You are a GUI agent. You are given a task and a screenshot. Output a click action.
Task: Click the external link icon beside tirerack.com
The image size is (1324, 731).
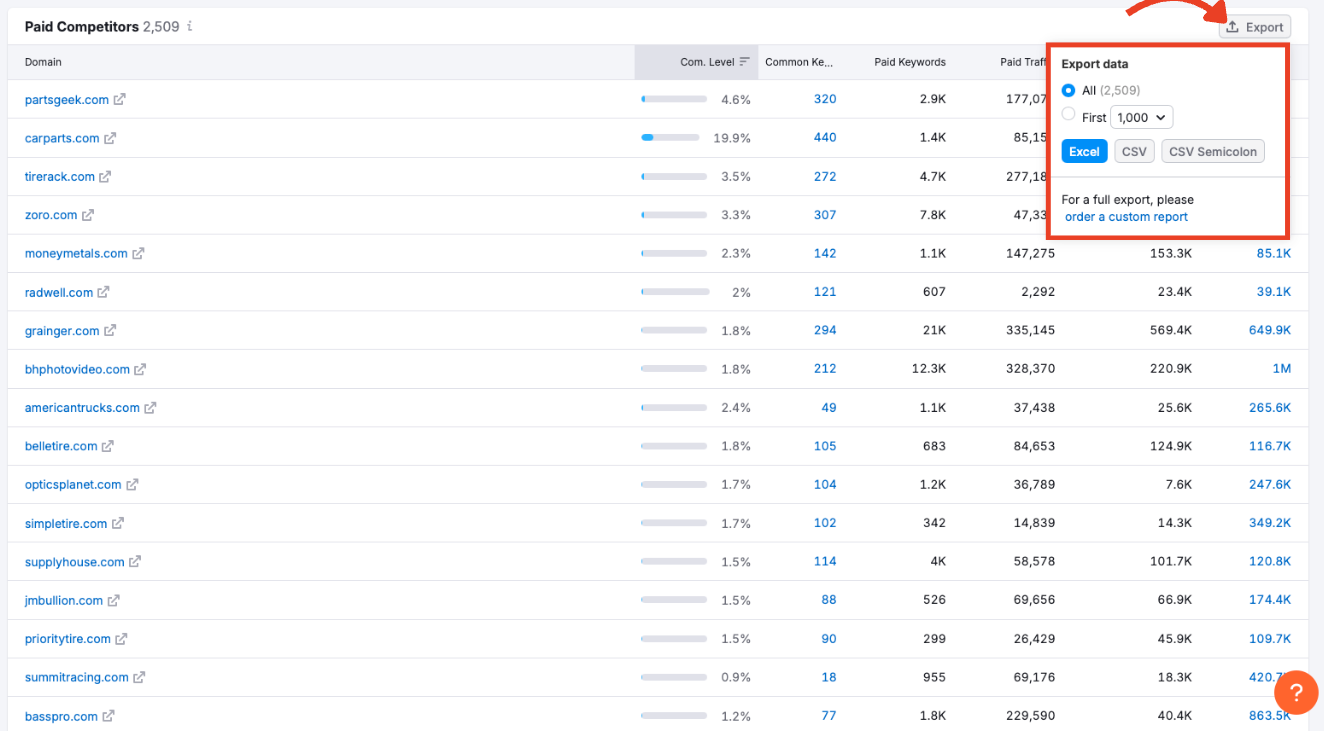105,176
